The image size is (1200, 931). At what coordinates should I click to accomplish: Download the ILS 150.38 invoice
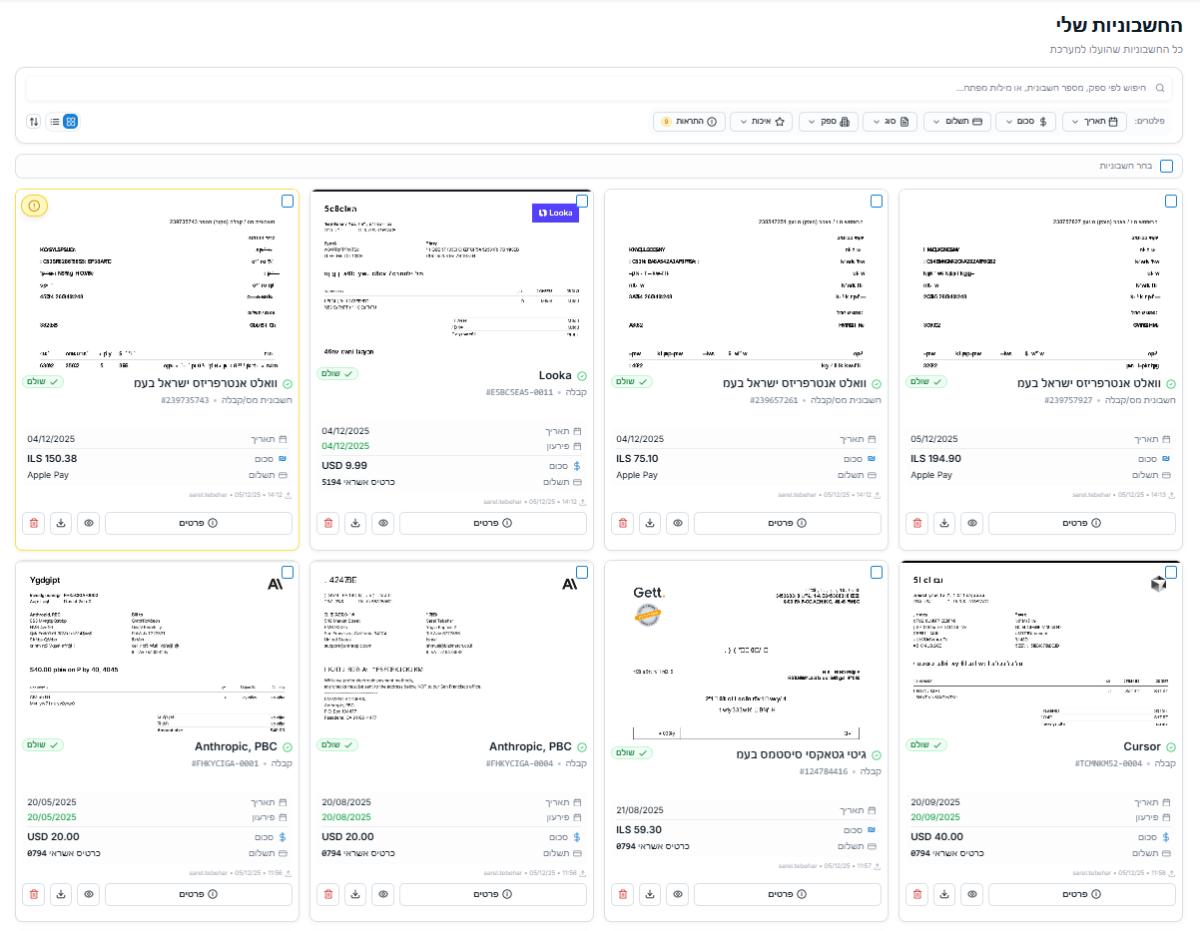(60, 522)
